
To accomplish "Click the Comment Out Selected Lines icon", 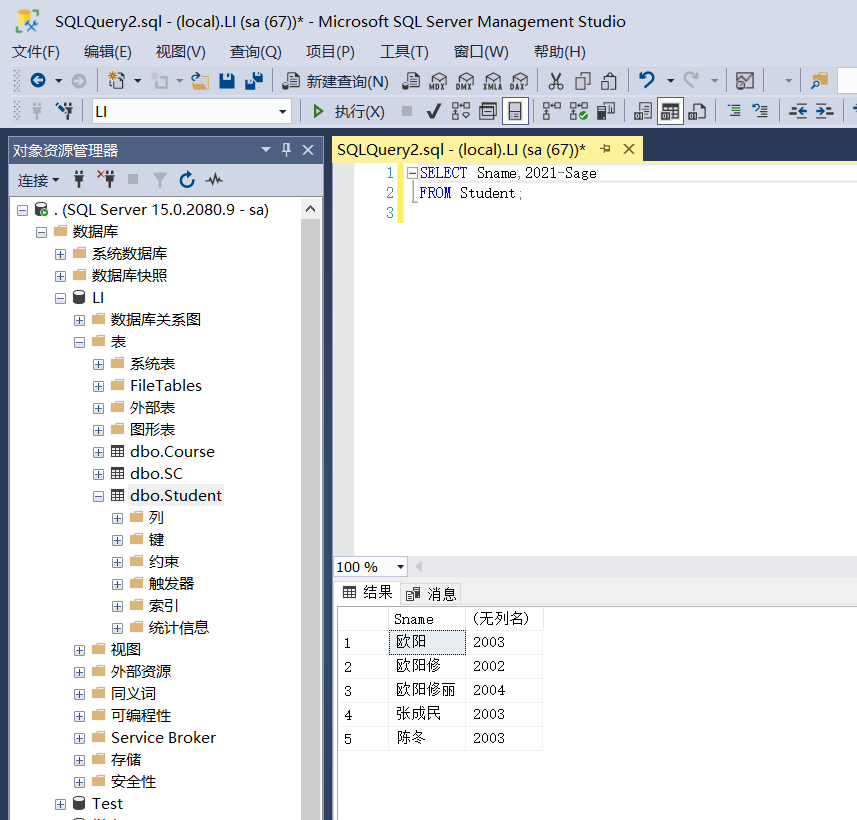I will (734, 112).
